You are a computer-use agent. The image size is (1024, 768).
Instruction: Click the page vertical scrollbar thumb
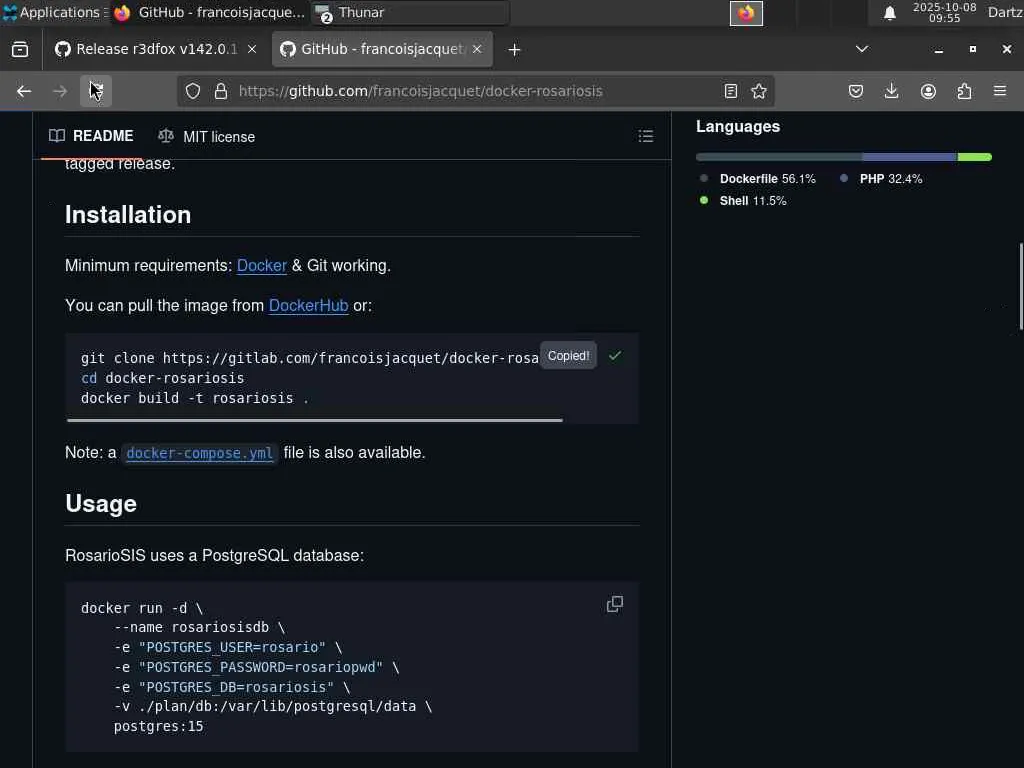[x=1021, y=286]
